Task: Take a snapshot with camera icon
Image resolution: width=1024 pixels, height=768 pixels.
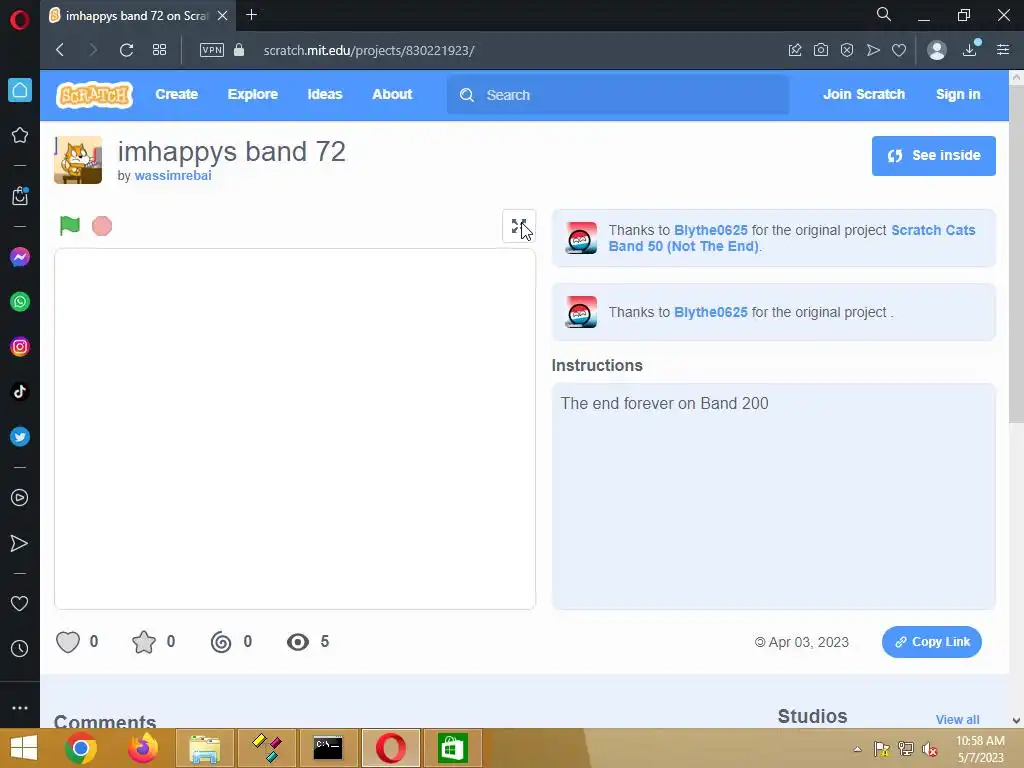Action: (x=821, y=50)
